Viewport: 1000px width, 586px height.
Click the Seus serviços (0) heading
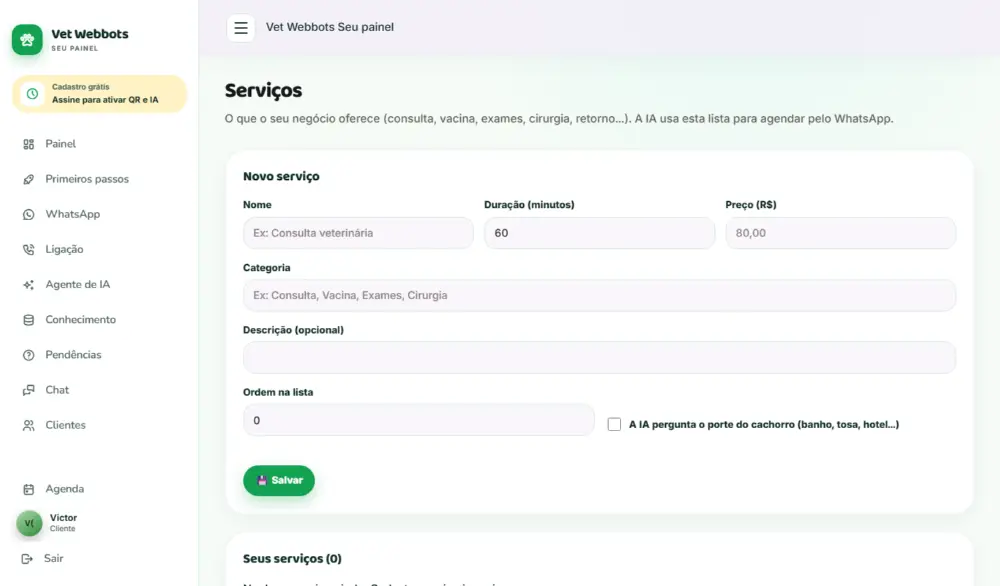pos(292,559)
